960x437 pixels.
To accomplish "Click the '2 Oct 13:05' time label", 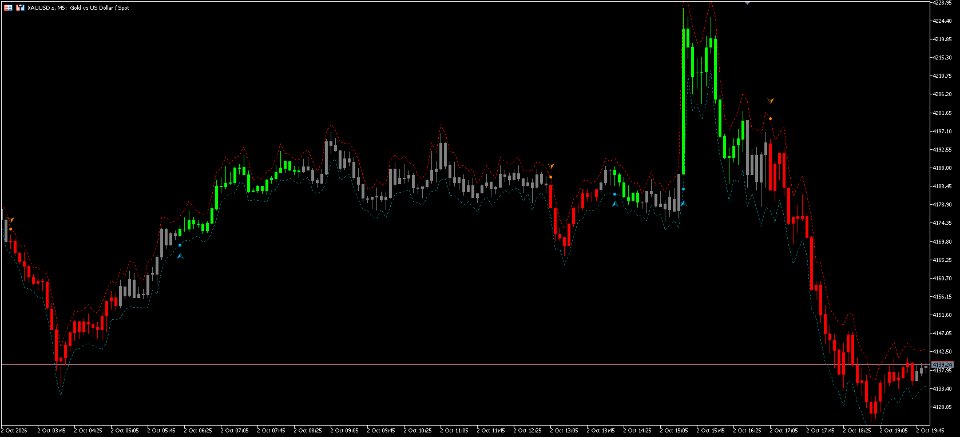I will click(566, 430).
